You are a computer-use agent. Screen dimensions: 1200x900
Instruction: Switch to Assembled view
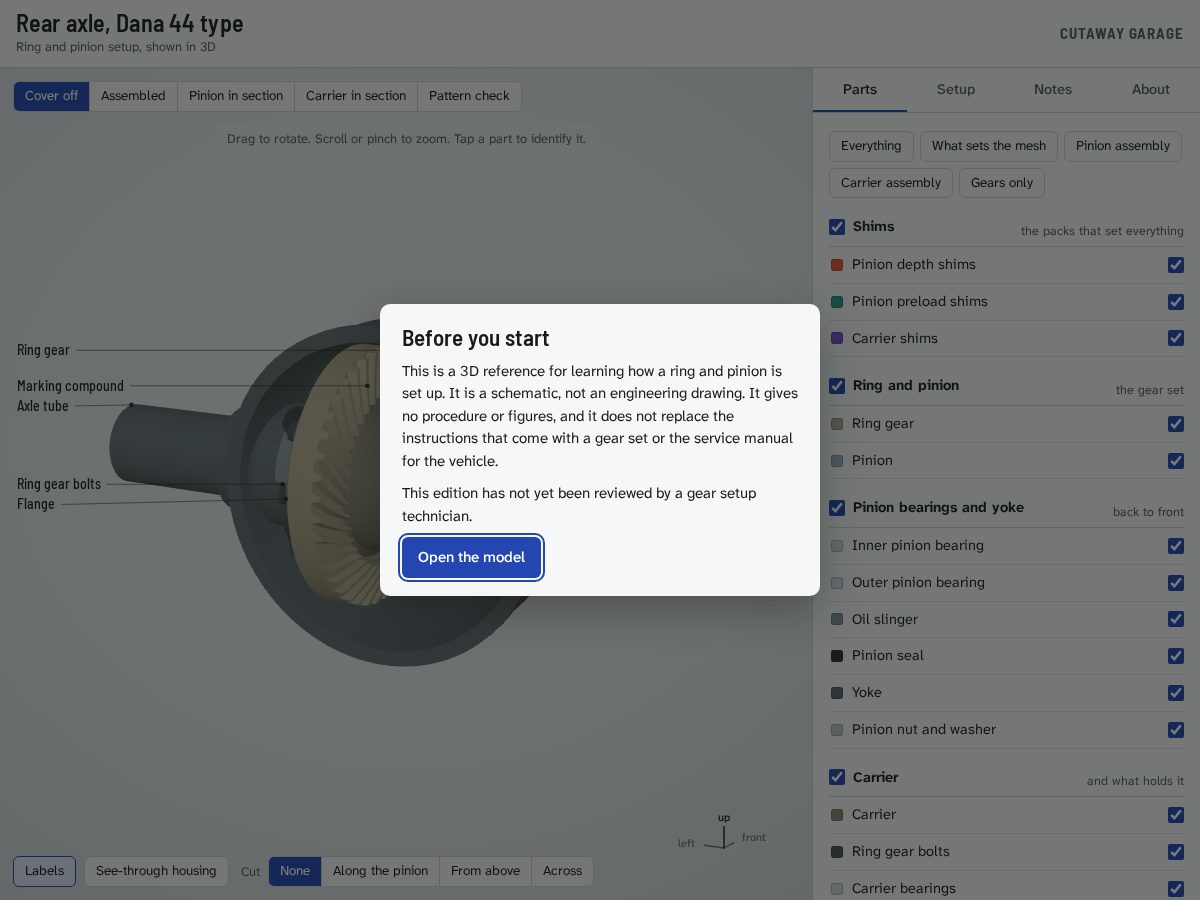133,96
